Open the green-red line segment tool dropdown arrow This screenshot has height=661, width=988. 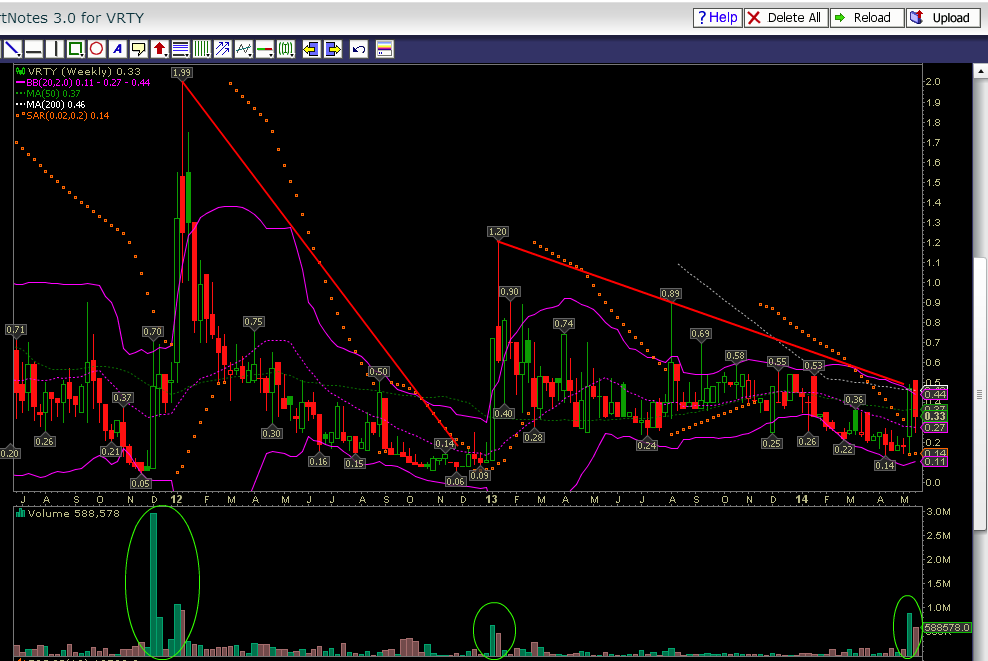(272, 55)
